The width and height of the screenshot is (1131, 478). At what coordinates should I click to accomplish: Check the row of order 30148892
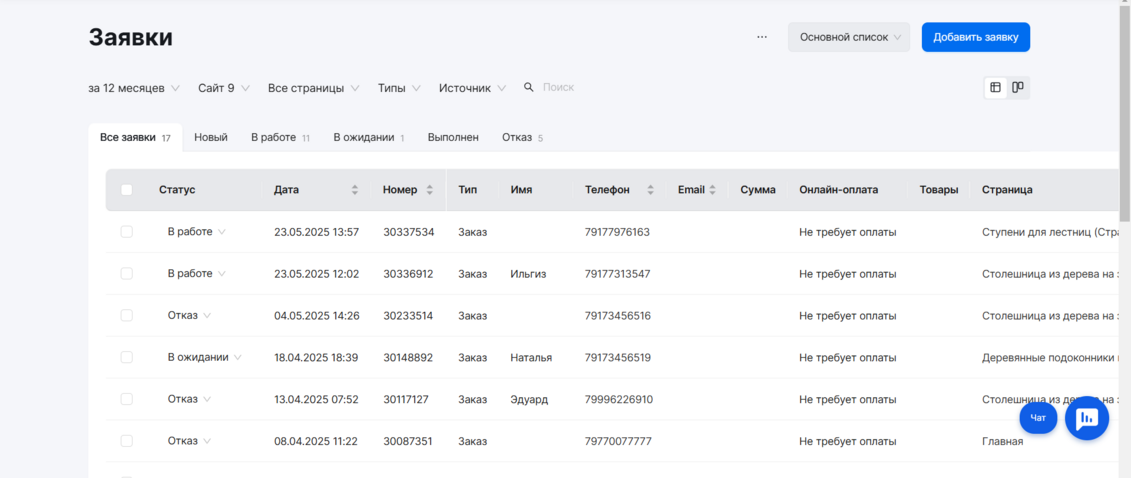tap(127, 358)
